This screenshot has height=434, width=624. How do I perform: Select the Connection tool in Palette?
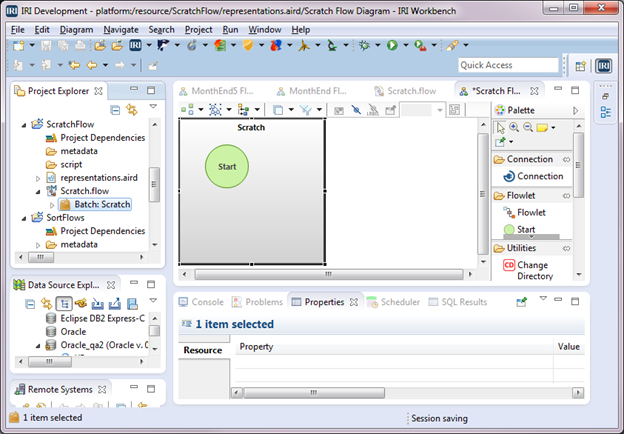pos(533,176)
